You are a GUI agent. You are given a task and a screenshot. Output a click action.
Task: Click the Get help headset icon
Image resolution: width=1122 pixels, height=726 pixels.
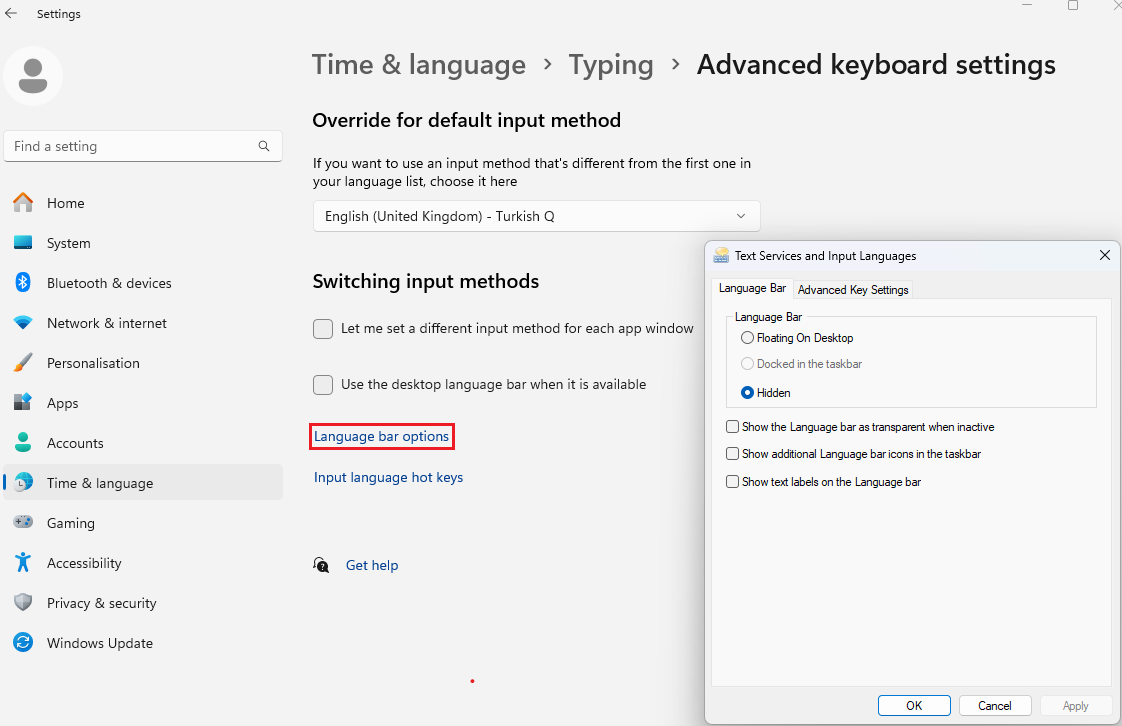(x=321, y=565)
